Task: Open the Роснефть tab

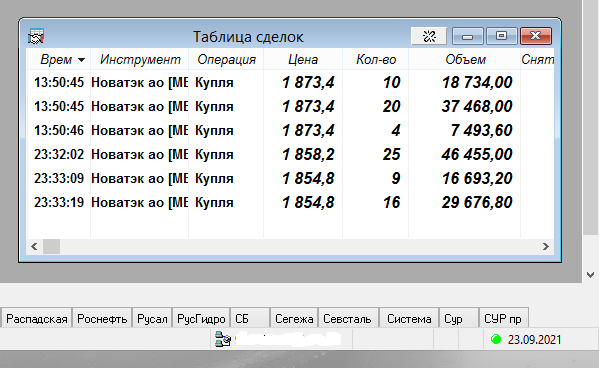Action: (102, 319)
